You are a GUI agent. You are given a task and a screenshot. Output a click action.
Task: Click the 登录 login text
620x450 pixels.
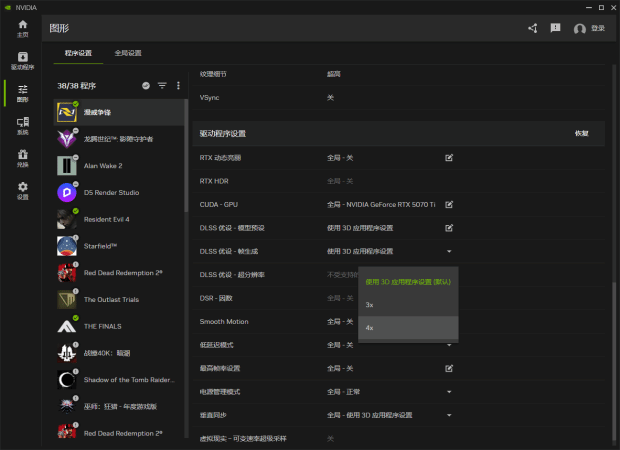click(598, 28)
